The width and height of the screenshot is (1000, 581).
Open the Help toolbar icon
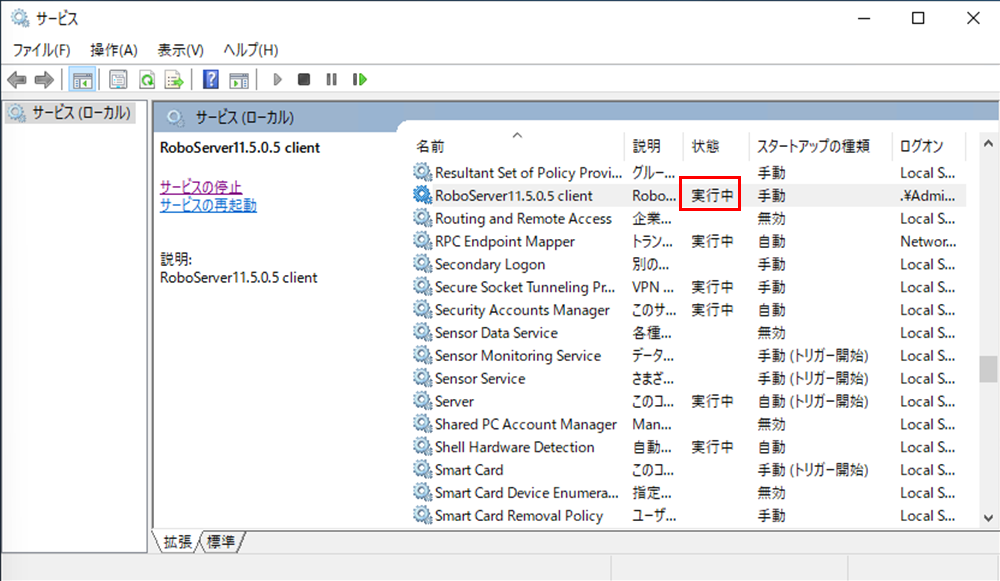(x=210, y=80)
